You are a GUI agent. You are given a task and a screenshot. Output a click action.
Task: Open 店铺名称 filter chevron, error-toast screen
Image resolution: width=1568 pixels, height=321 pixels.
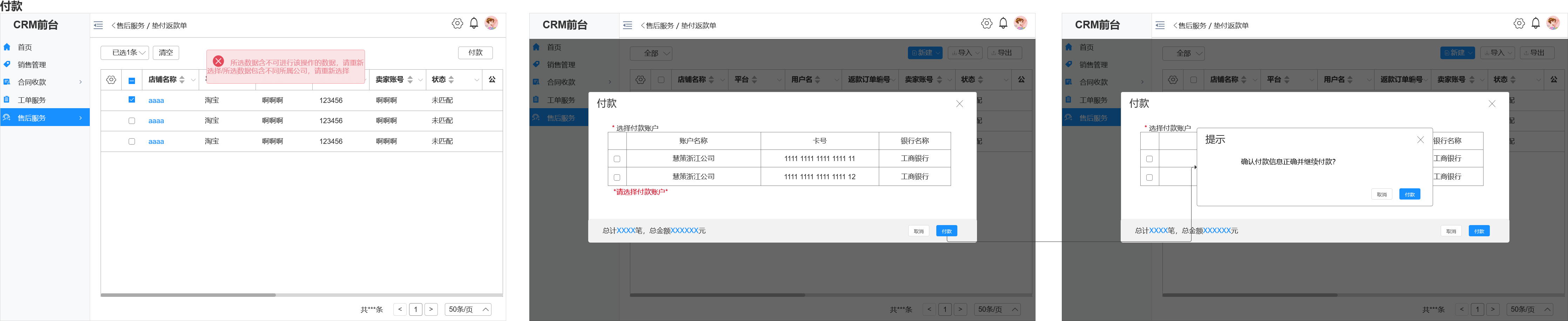(194, 80)
